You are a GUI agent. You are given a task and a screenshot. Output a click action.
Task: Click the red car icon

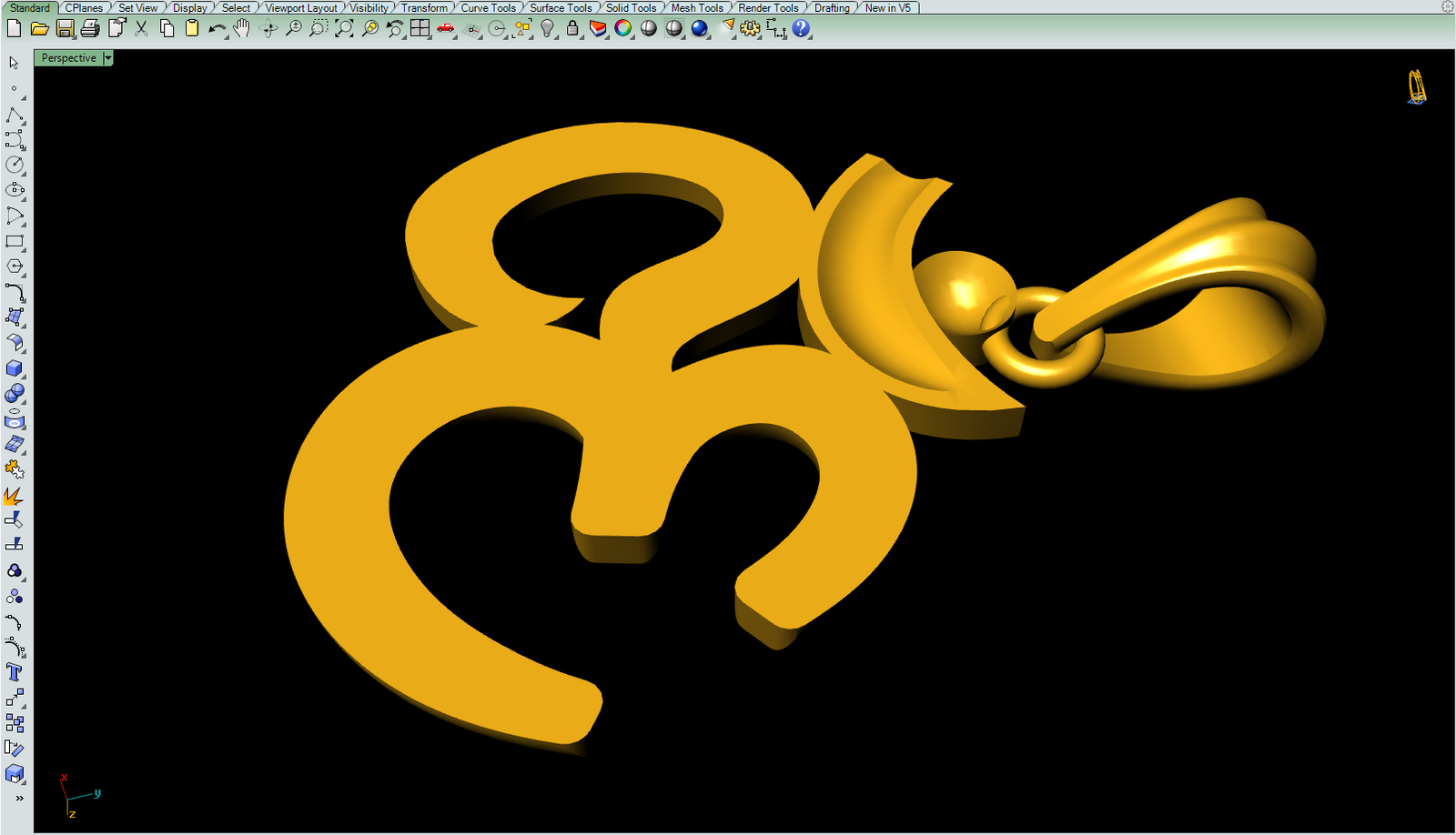point(445,28)
